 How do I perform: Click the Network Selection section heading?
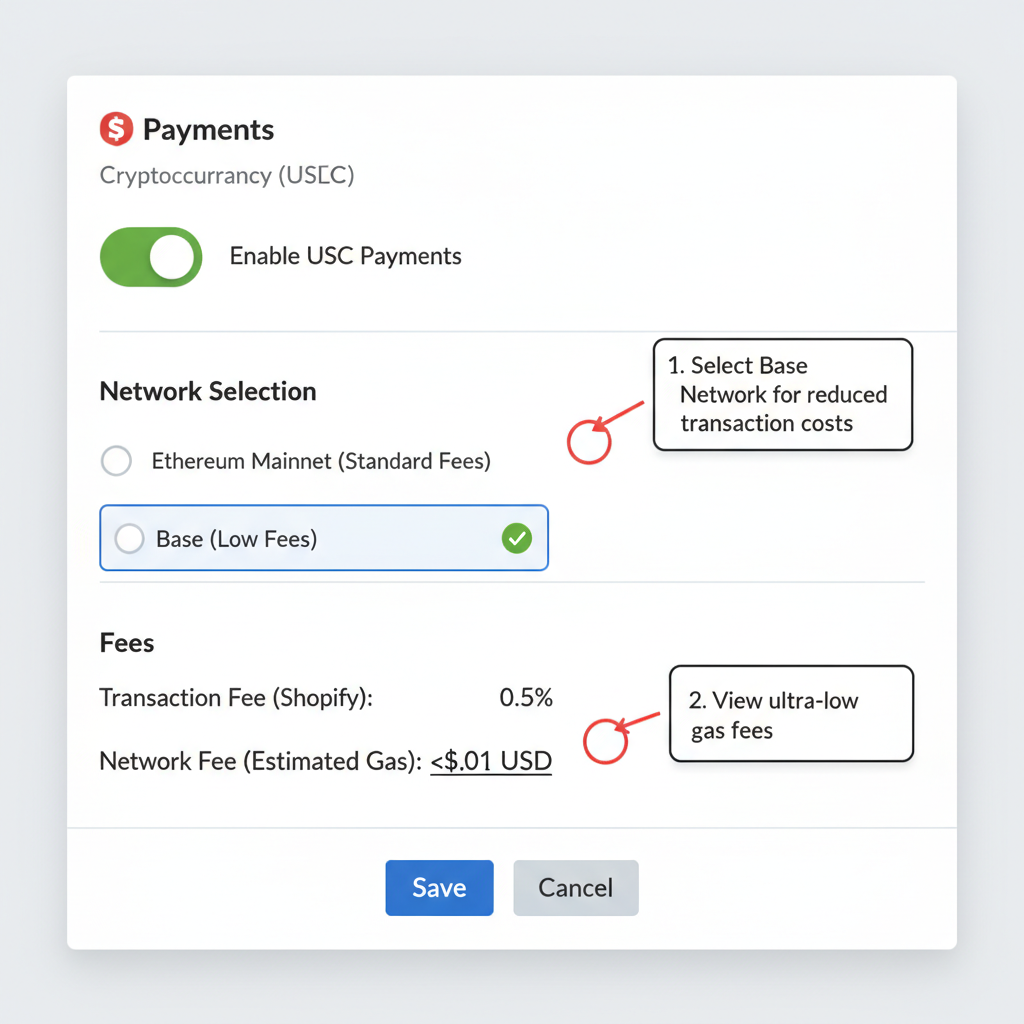pos(207,391)
